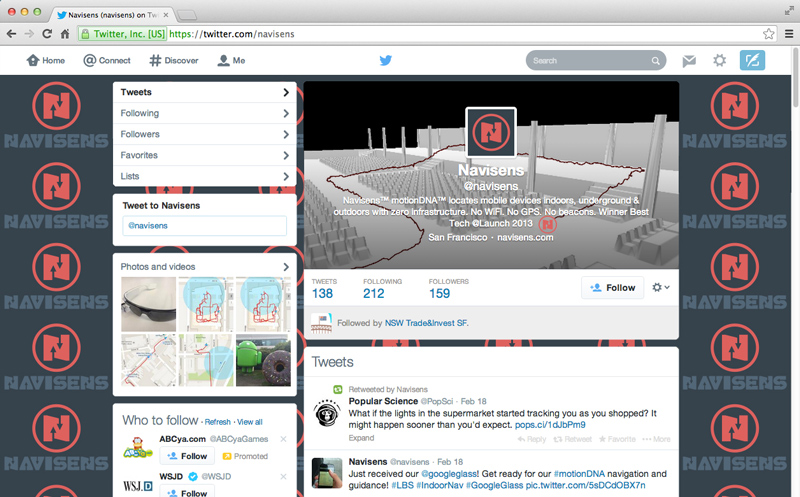Click the site security lock badge
The width and height of the screenshot is (800, 497).
click(122, 34)
